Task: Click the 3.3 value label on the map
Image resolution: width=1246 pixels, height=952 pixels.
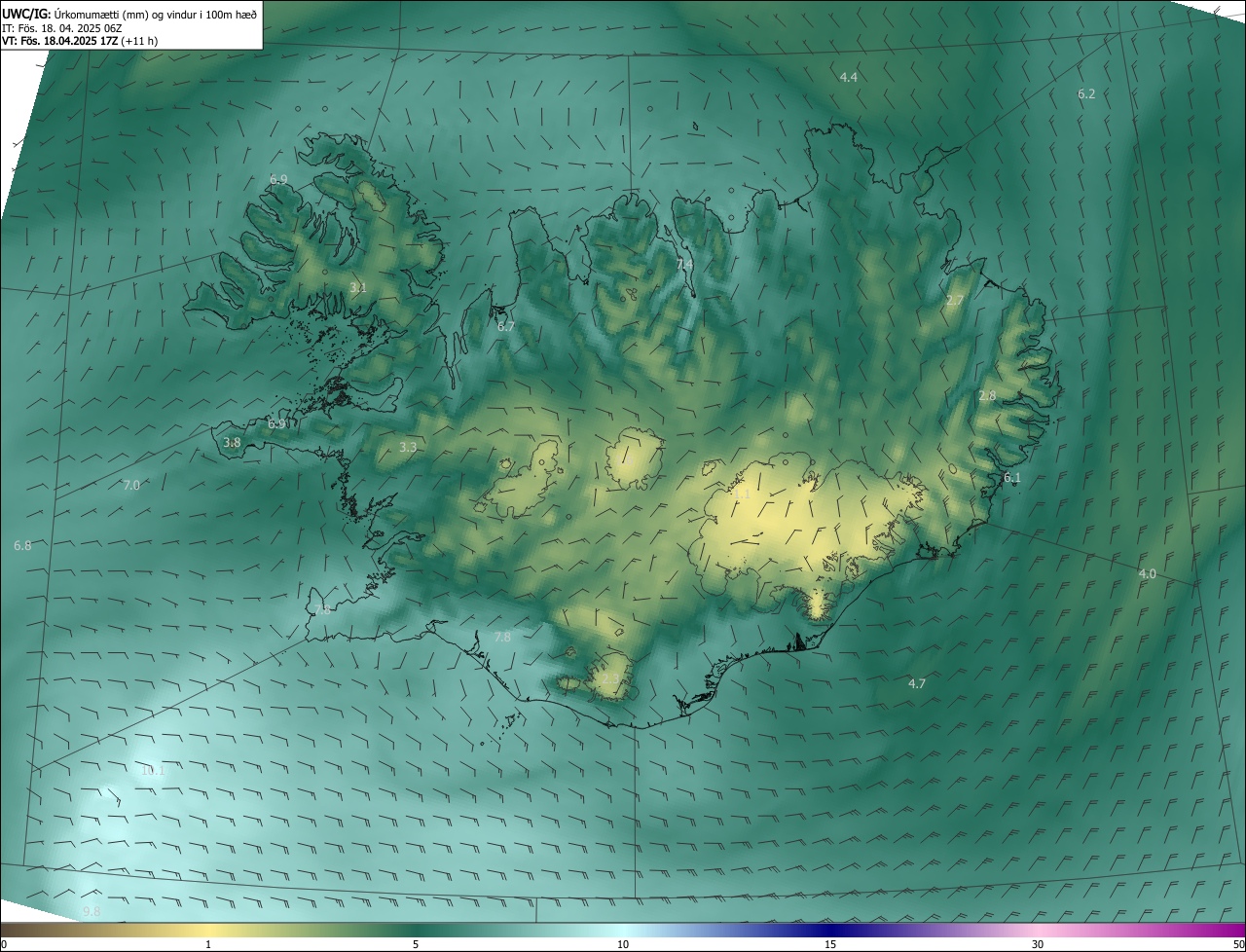Action: pos(408,447)
